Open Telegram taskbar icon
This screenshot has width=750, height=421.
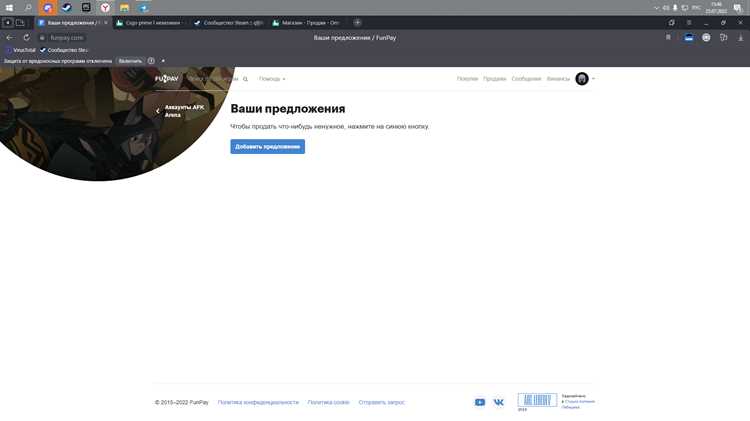143,8
